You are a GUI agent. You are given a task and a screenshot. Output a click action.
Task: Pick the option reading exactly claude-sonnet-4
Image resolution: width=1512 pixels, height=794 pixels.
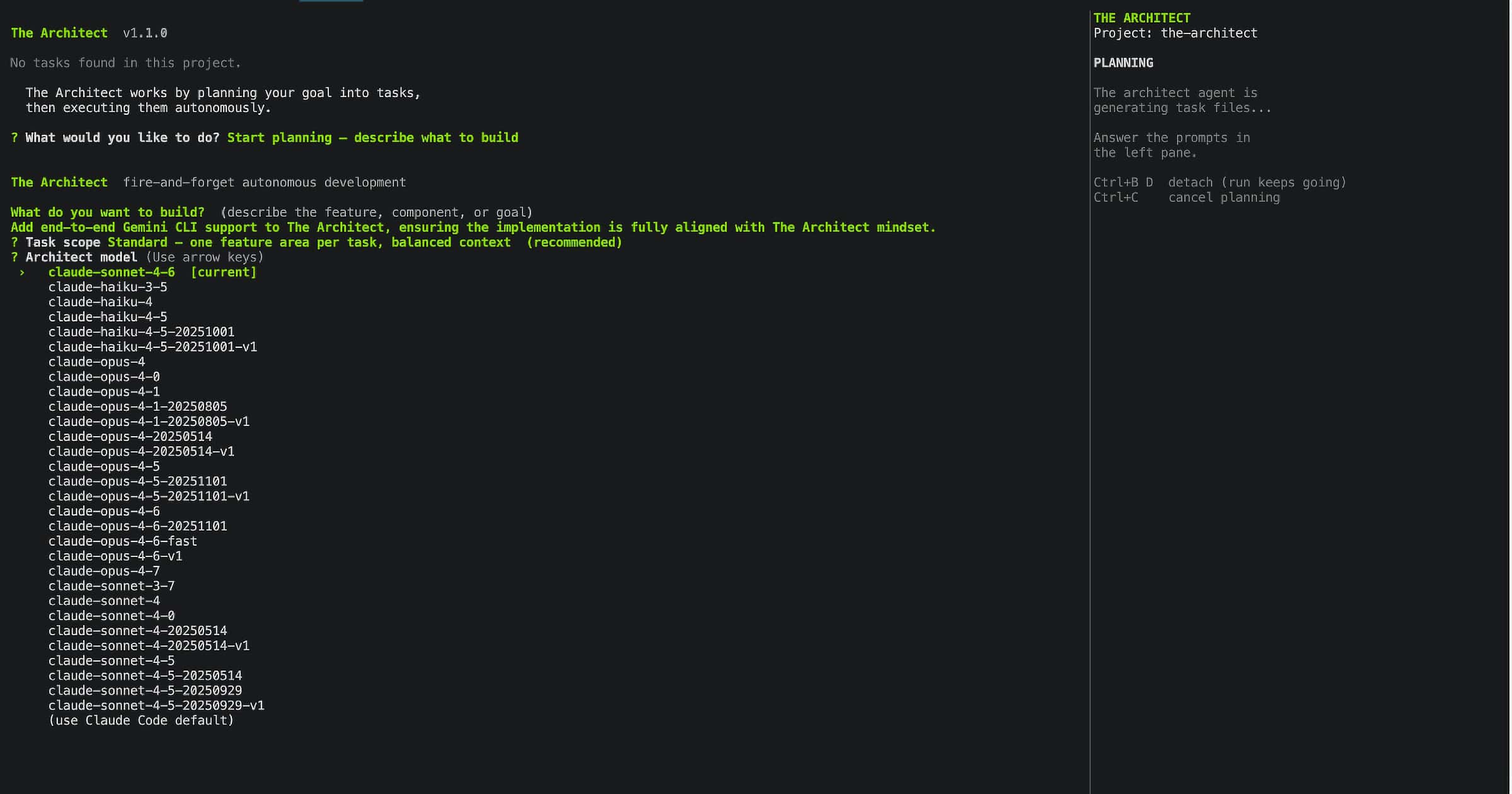[104, 601]
